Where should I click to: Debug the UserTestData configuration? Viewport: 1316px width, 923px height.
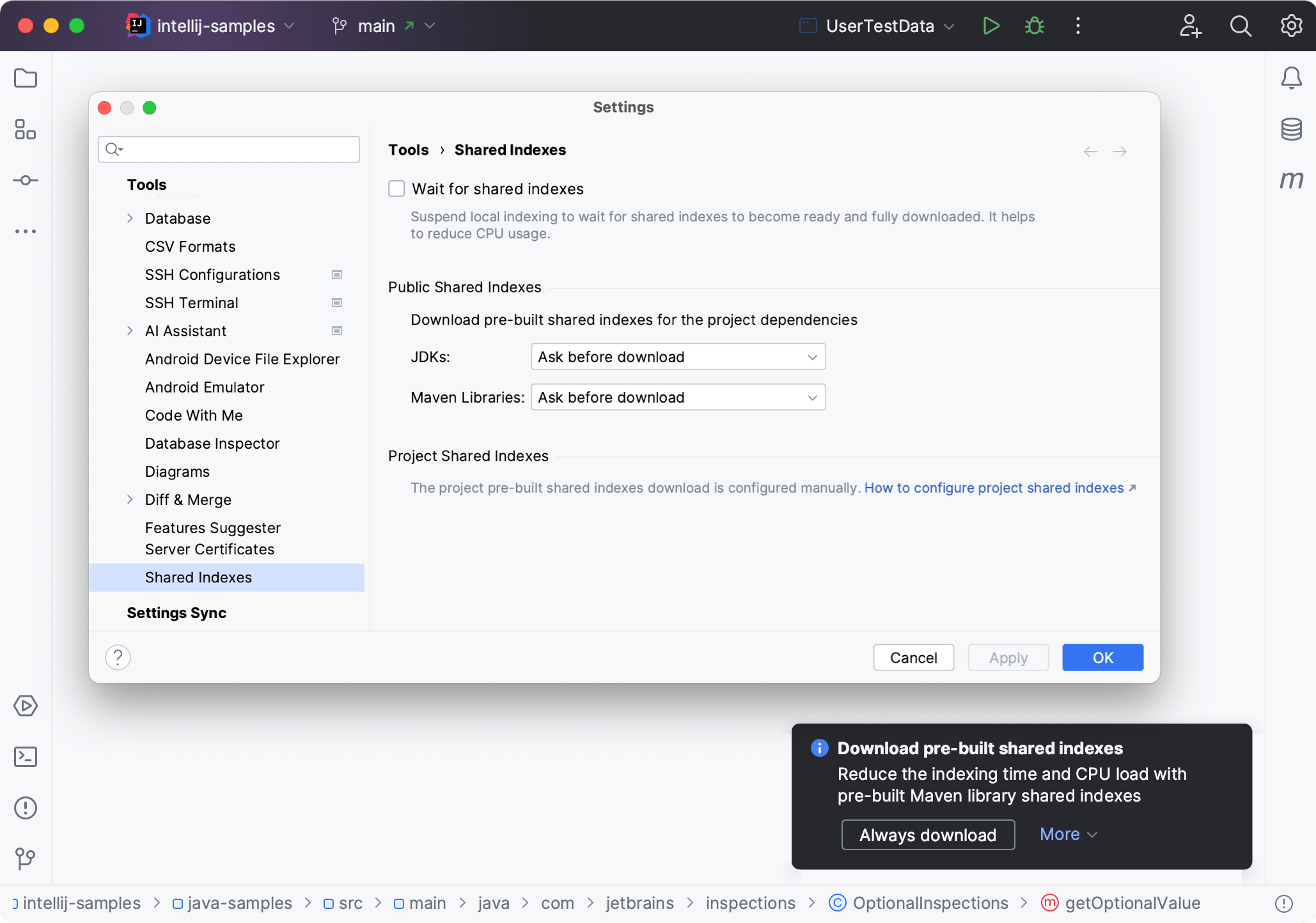point(1034,26)
